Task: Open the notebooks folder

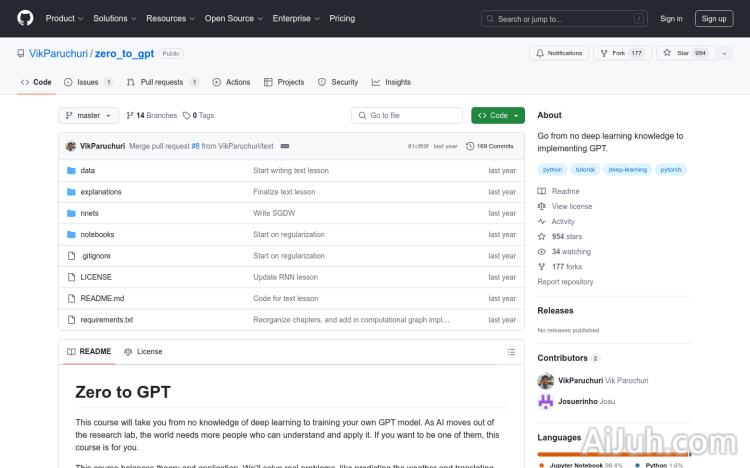Action: tap(97, 234)
